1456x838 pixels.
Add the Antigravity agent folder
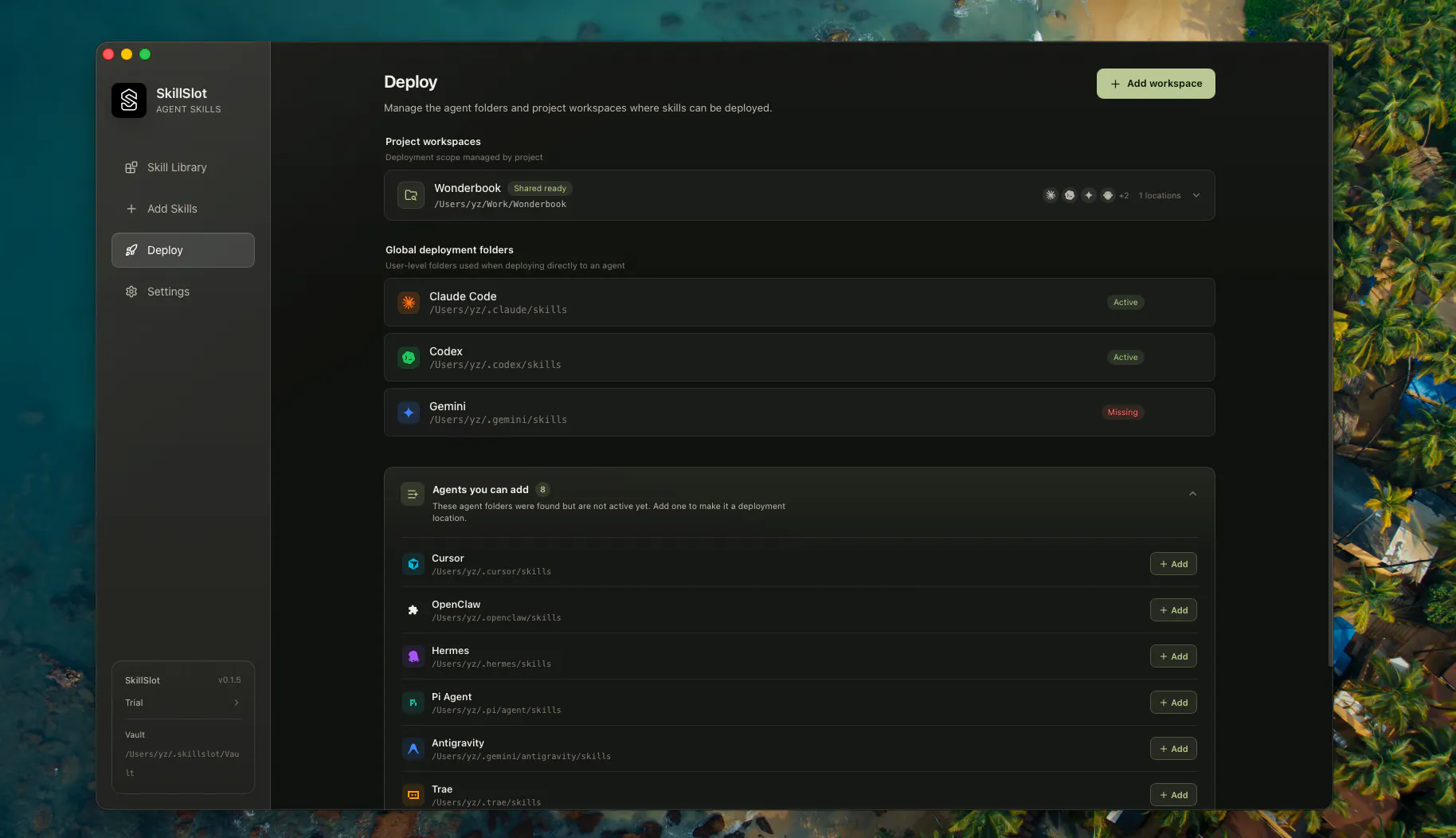[x=1173, y=749]
